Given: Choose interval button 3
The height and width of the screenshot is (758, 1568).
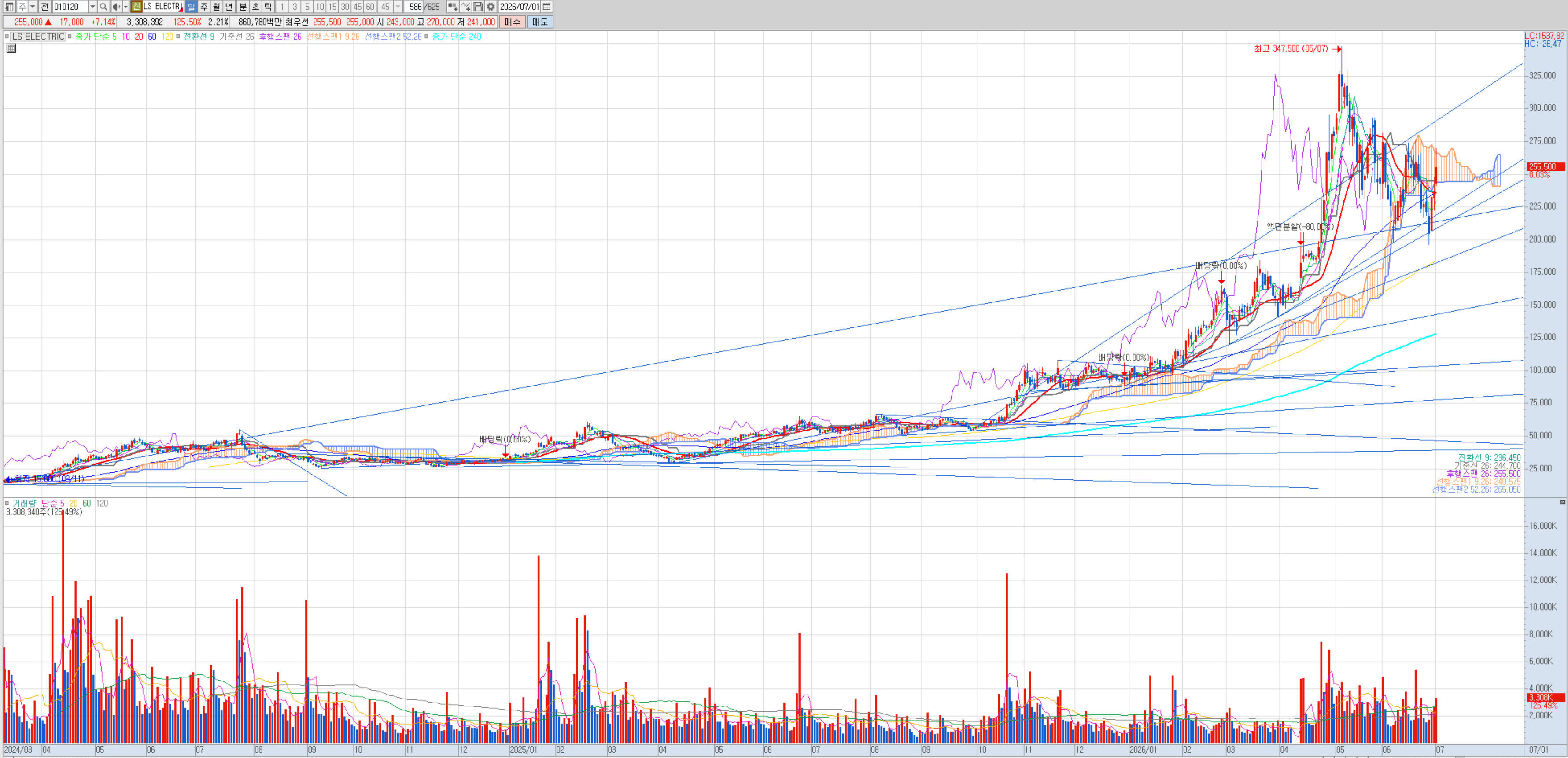Looking at the screenshot, I should tap(295, 7).
